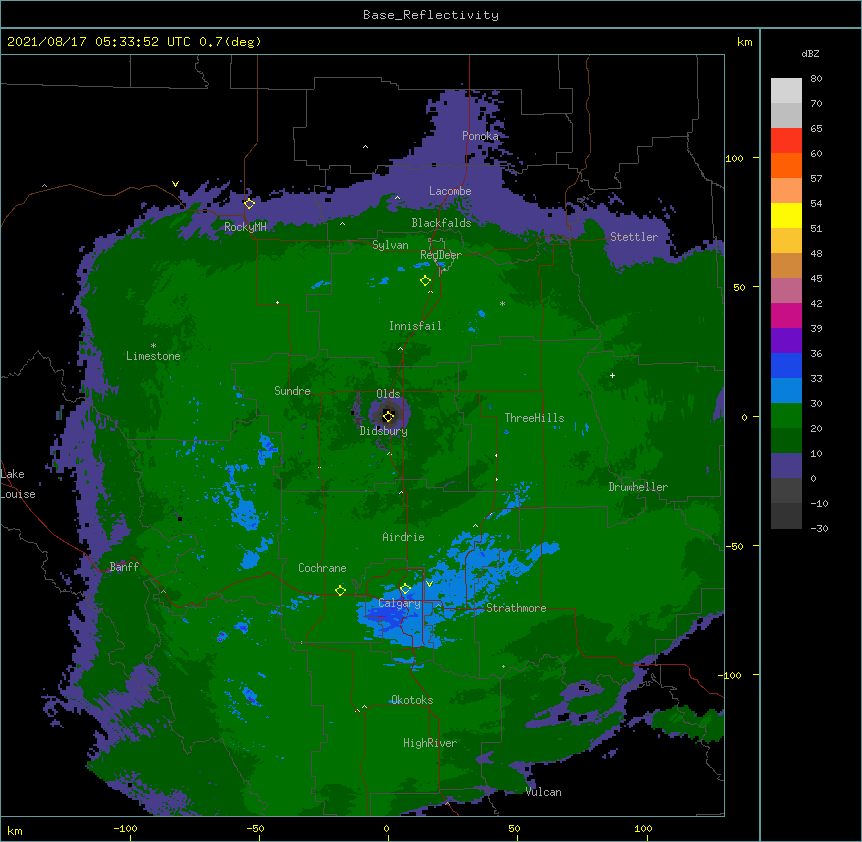Click the -50 km tick on horizontal axis
Viewport: 862px width, 842px height.
255,828
